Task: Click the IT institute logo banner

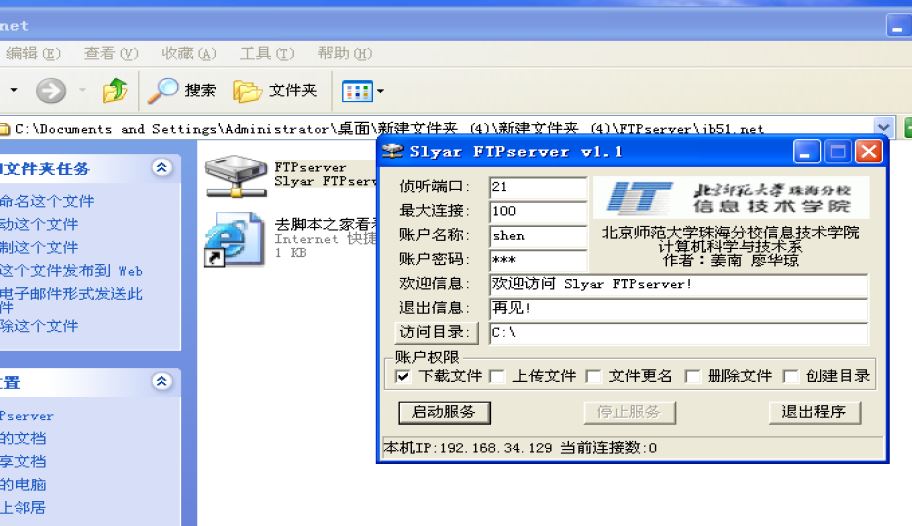Action: pos(731,198)
